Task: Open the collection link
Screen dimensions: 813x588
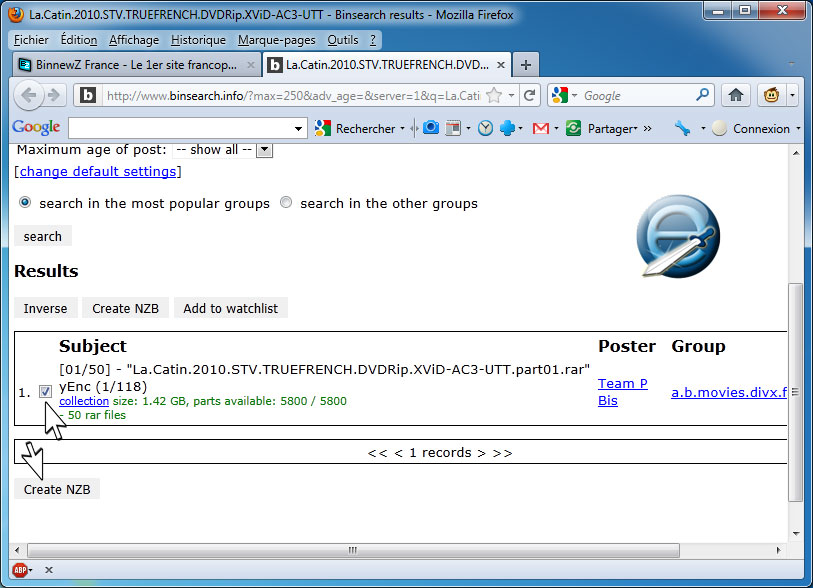Action: [x=83, y=401]
